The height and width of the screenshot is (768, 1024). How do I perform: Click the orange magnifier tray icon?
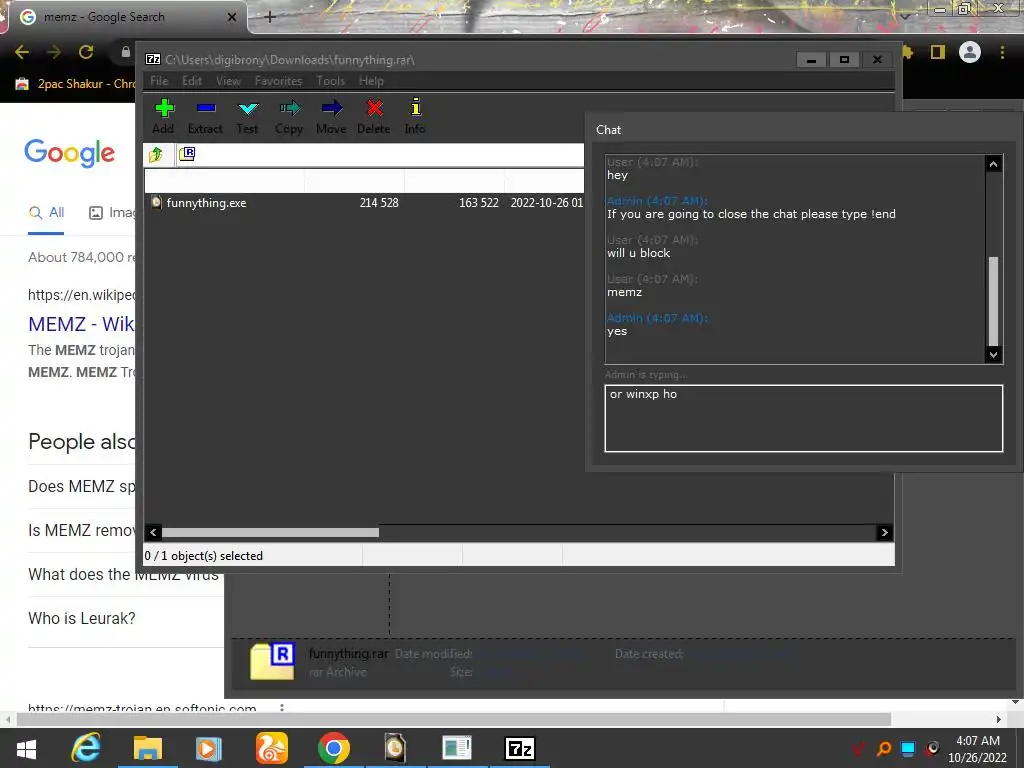pyautogui.click(x=884, y=748)
